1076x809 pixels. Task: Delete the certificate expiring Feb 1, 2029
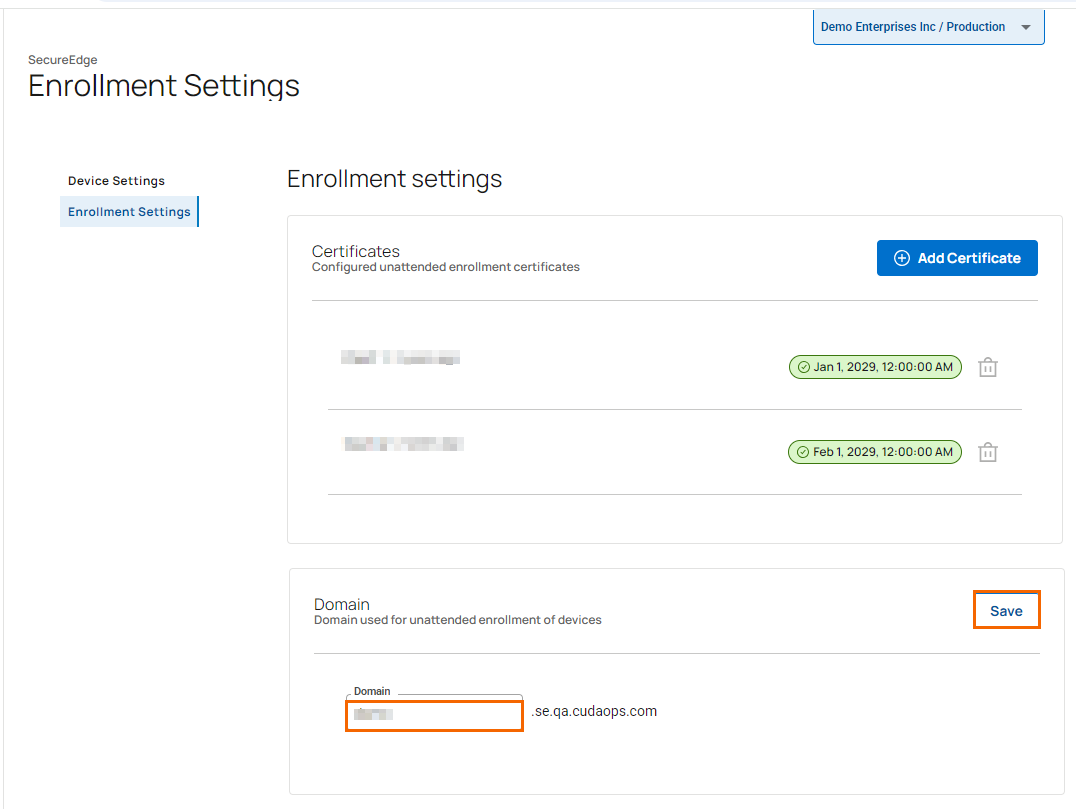click(987, 452)
